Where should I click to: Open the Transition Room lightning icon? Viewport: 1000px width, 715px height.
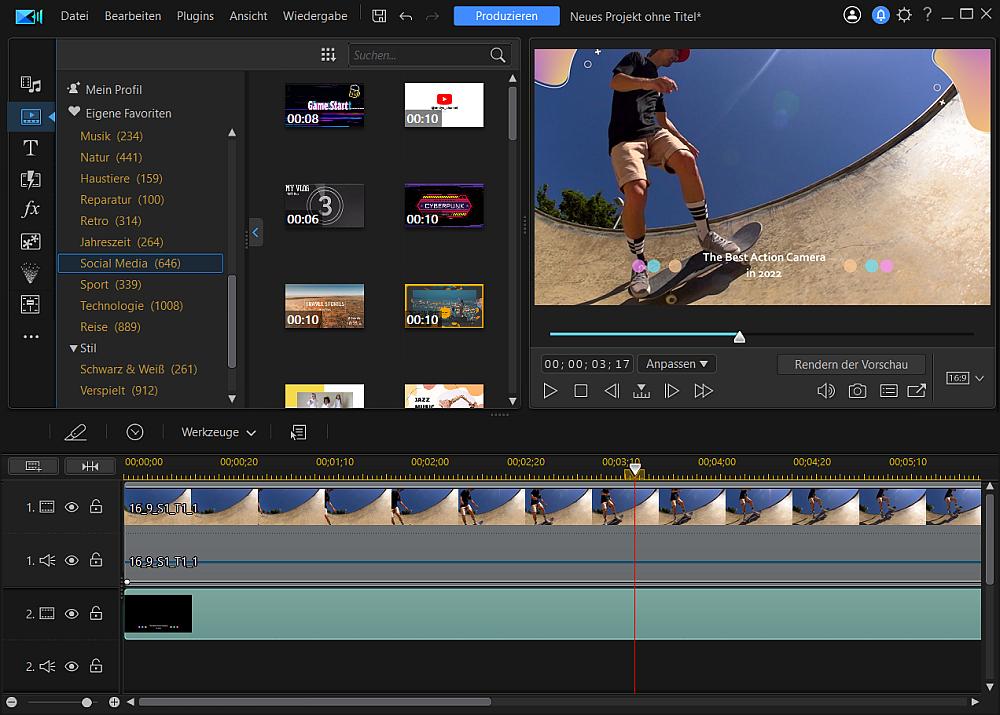coord(31,179)
